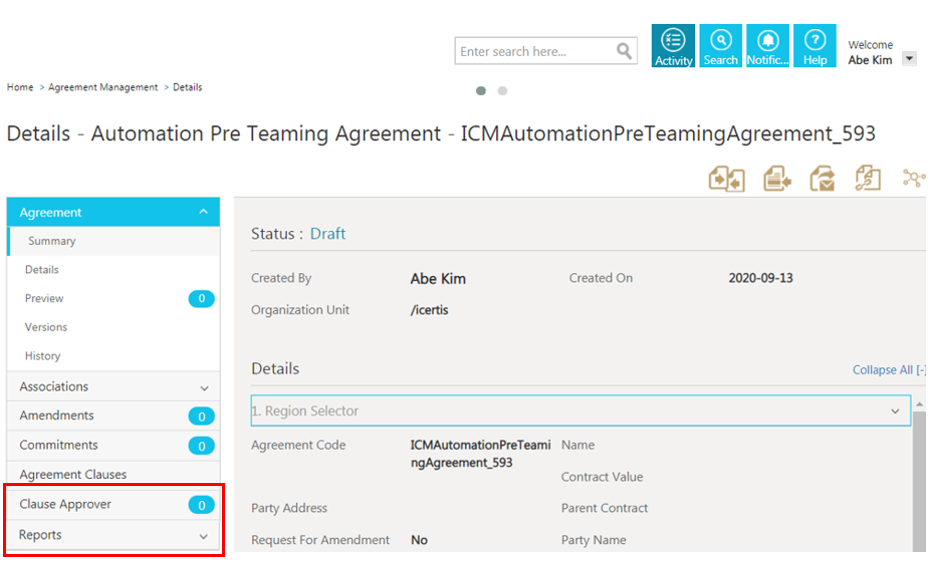Expand the Associations section
Image resolution: width=931 pixels, height=563 pixels.
(204, 388)
